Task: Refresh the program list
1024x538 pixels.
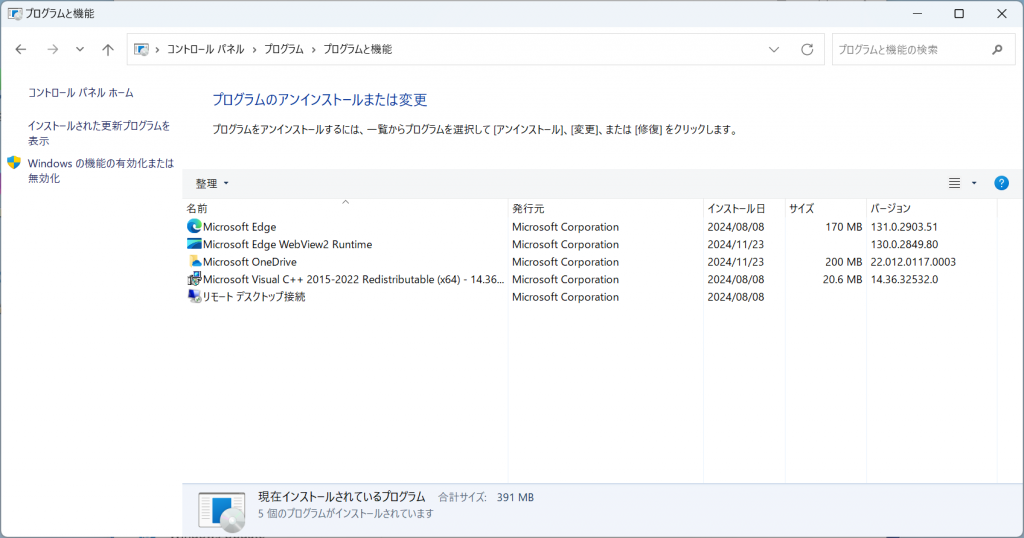Action: tap(807, 49)
